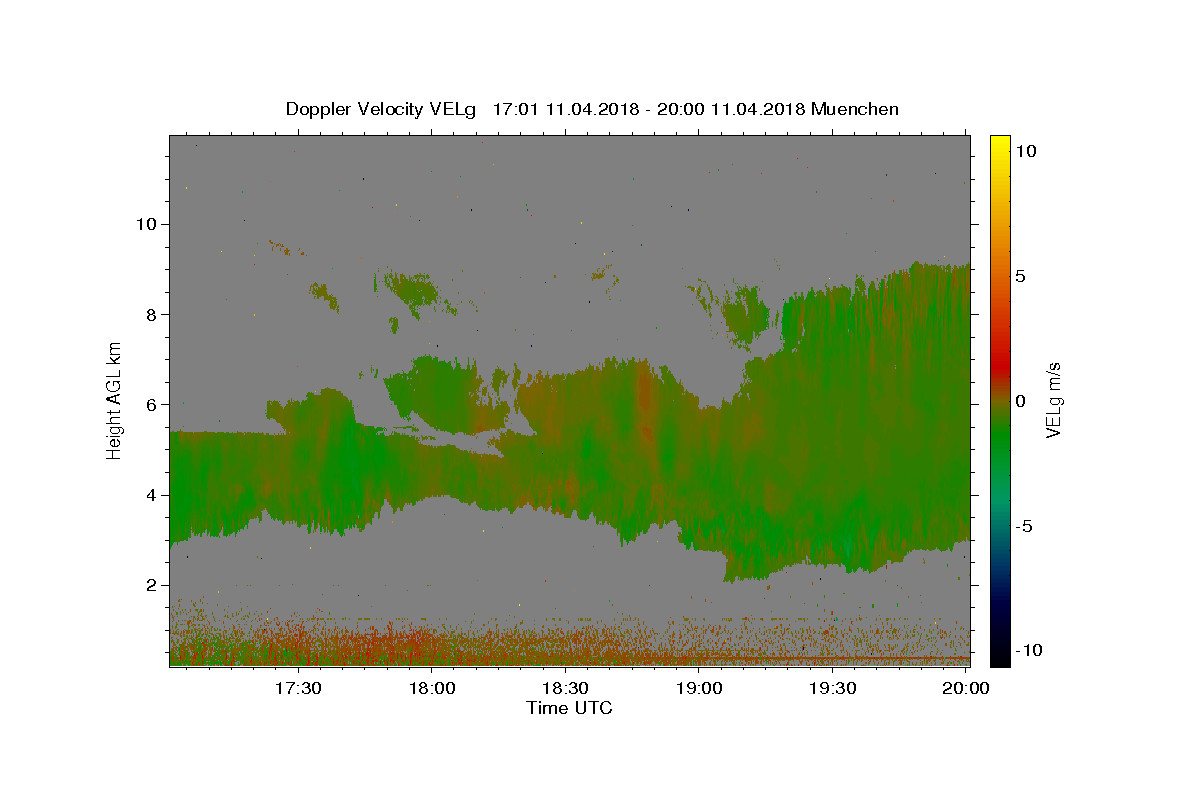
Task: Click the colorbar label '10' at top
Action: coord(1026,151)
